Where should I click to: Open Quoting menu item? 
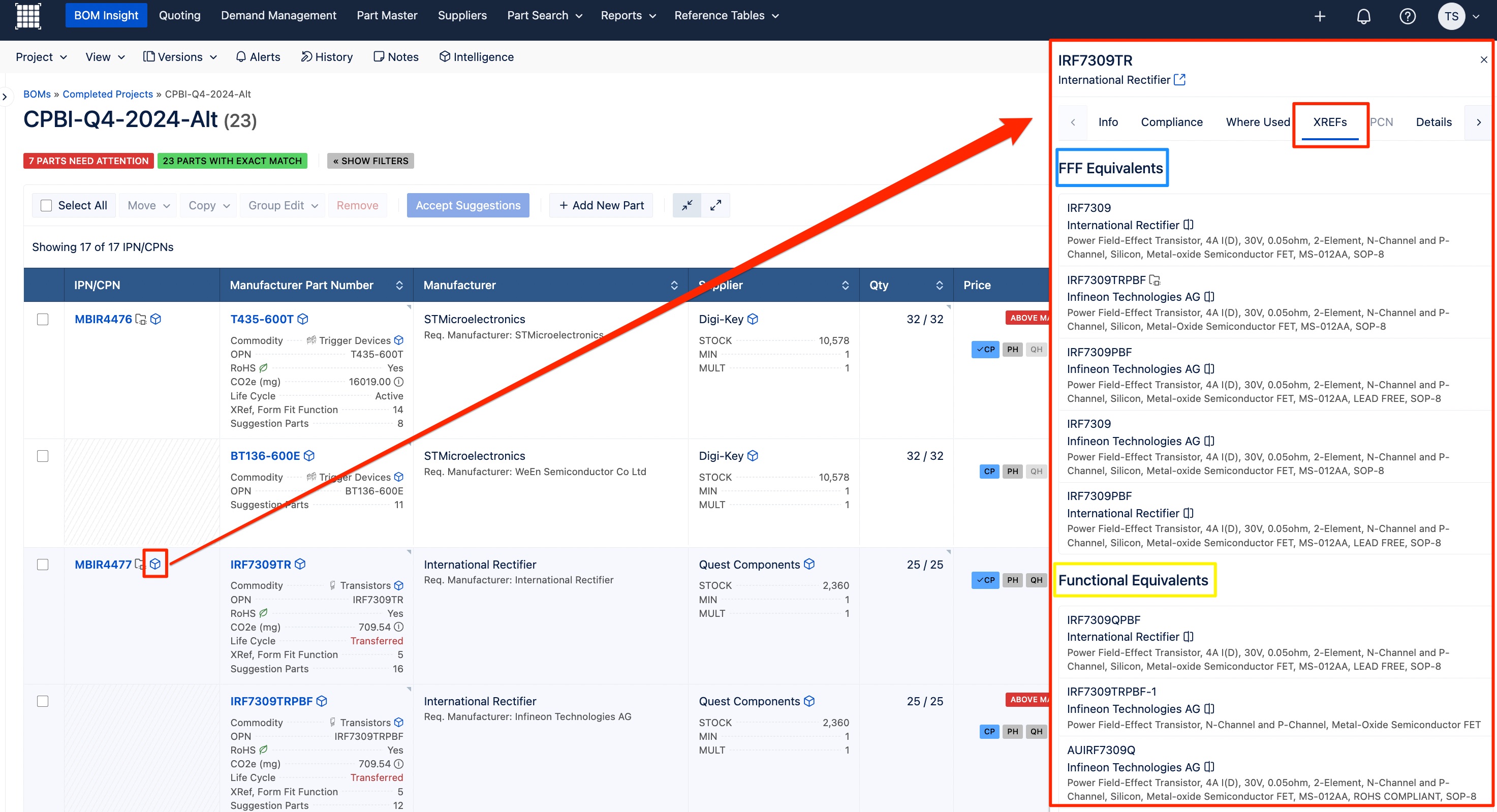179,16
